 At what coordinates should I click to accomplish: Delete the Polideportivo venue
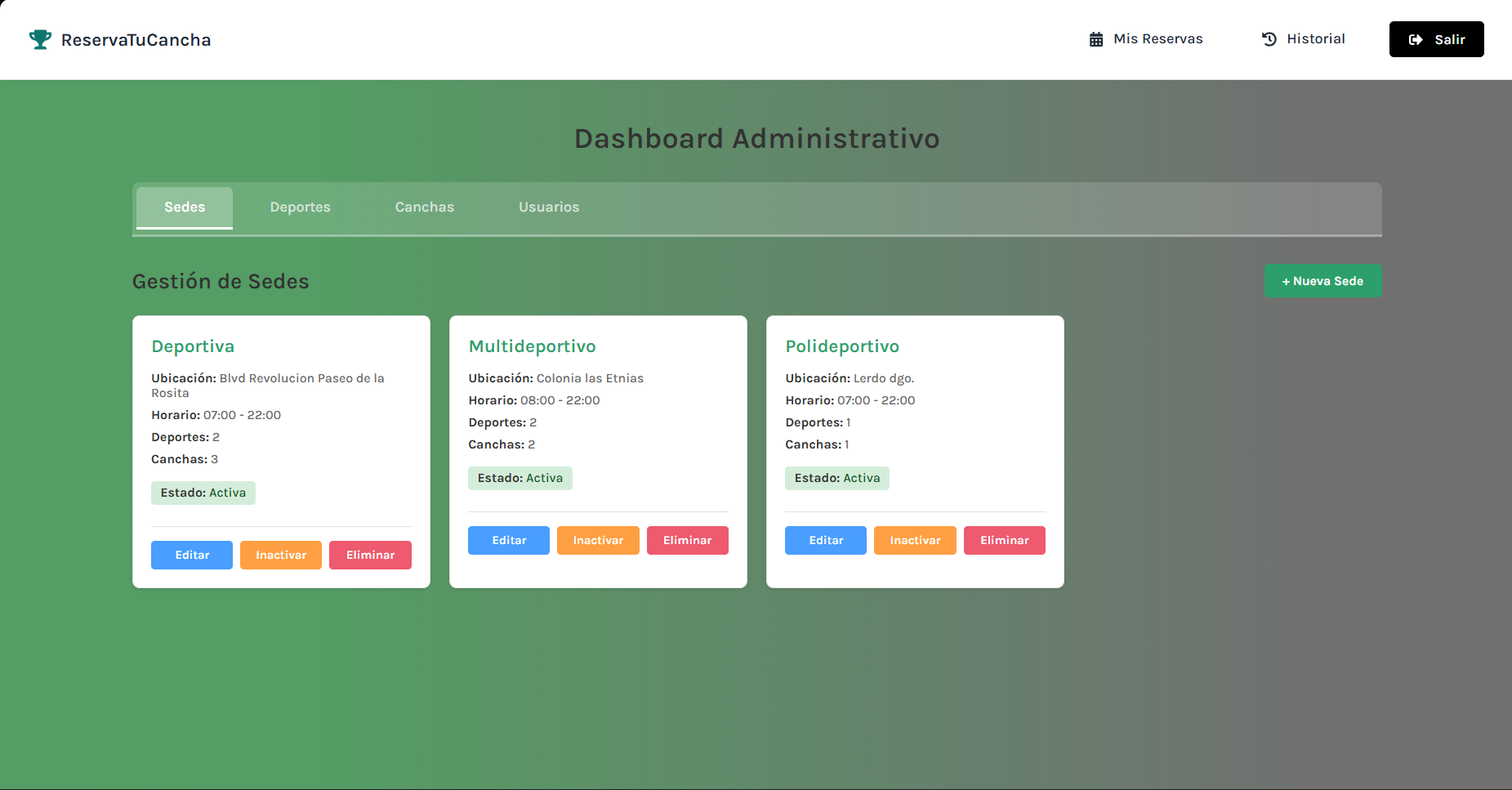pyautogui.click(x=1005, y=540)
